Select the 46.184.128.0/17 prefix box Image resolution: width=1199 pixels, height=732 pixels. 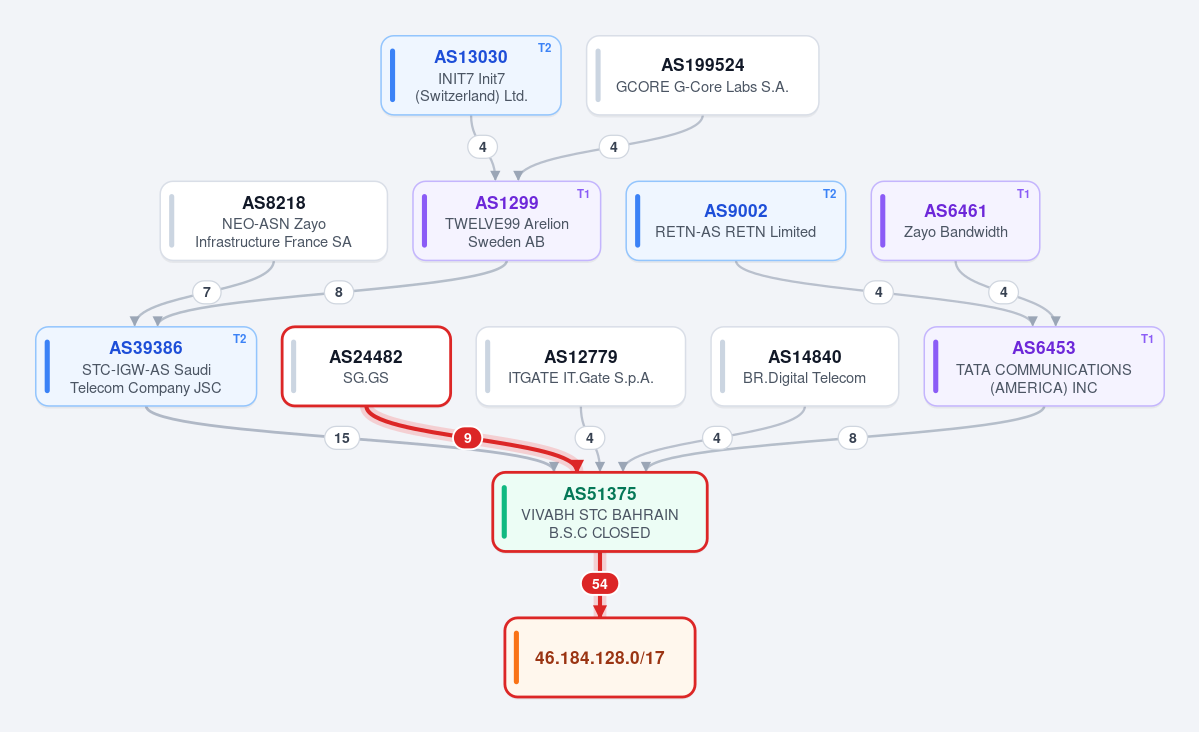(600, 658)
